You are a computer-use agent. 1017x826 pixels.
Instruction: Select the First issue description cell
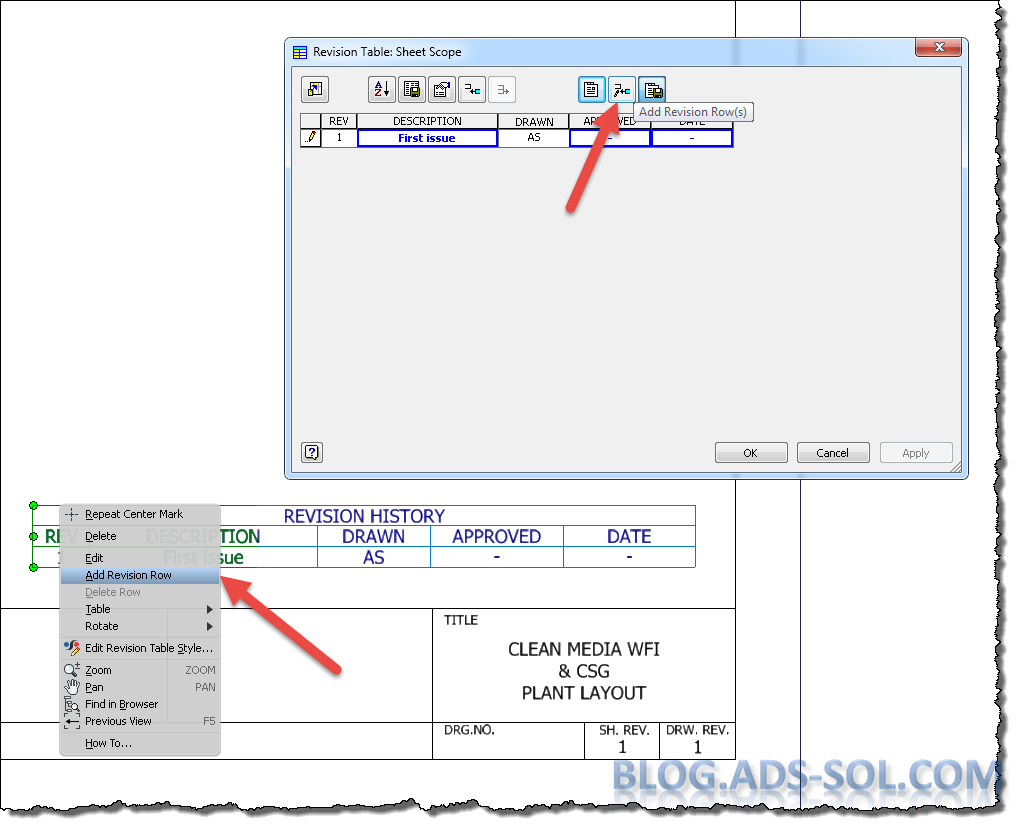pyautogui.click(x=427, y=137)
